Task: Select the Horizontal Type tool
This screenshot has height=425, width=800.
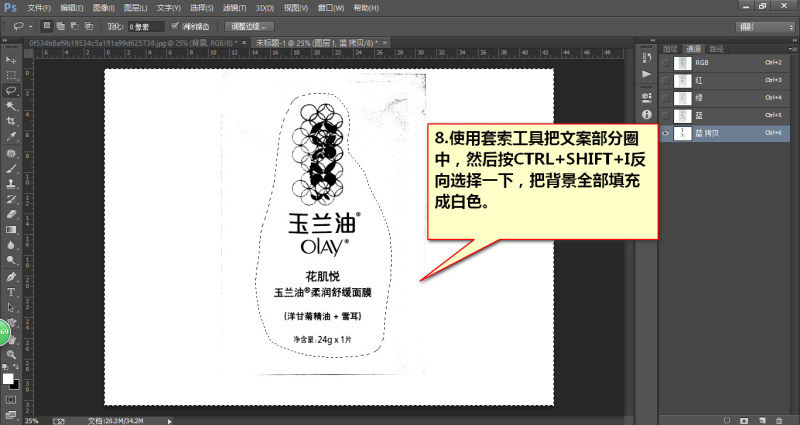Action: click(x=11, y=292)
